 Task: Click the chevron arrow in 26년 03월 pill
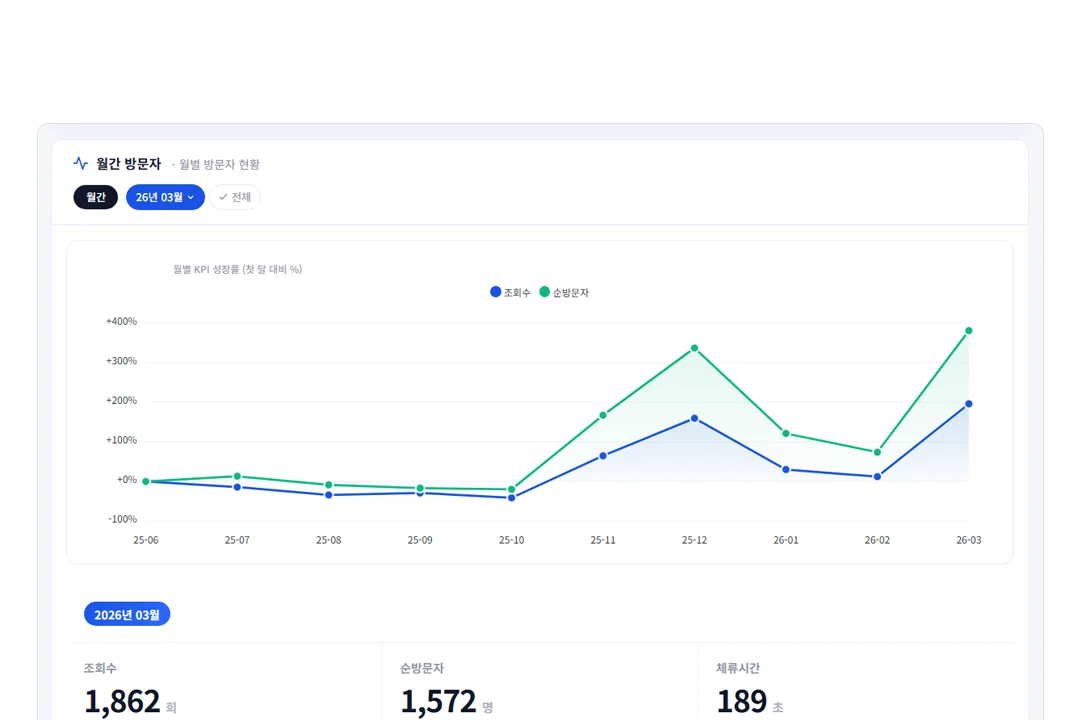[191, 198]
